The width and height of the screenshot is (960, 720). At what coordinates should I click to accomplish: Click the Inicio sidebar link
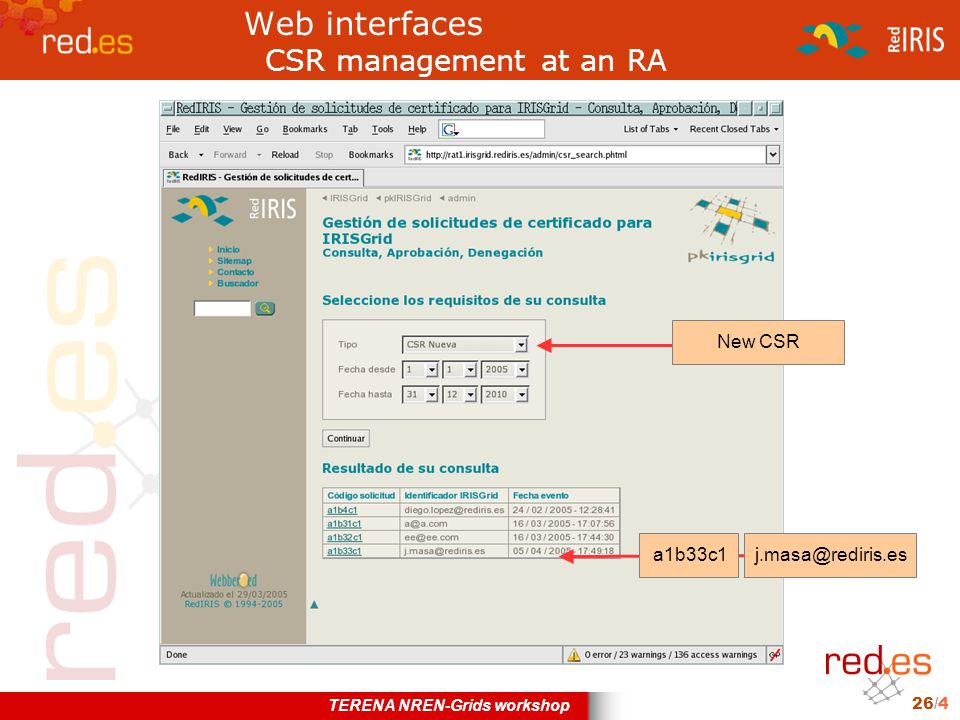click(x=228, y=249)
